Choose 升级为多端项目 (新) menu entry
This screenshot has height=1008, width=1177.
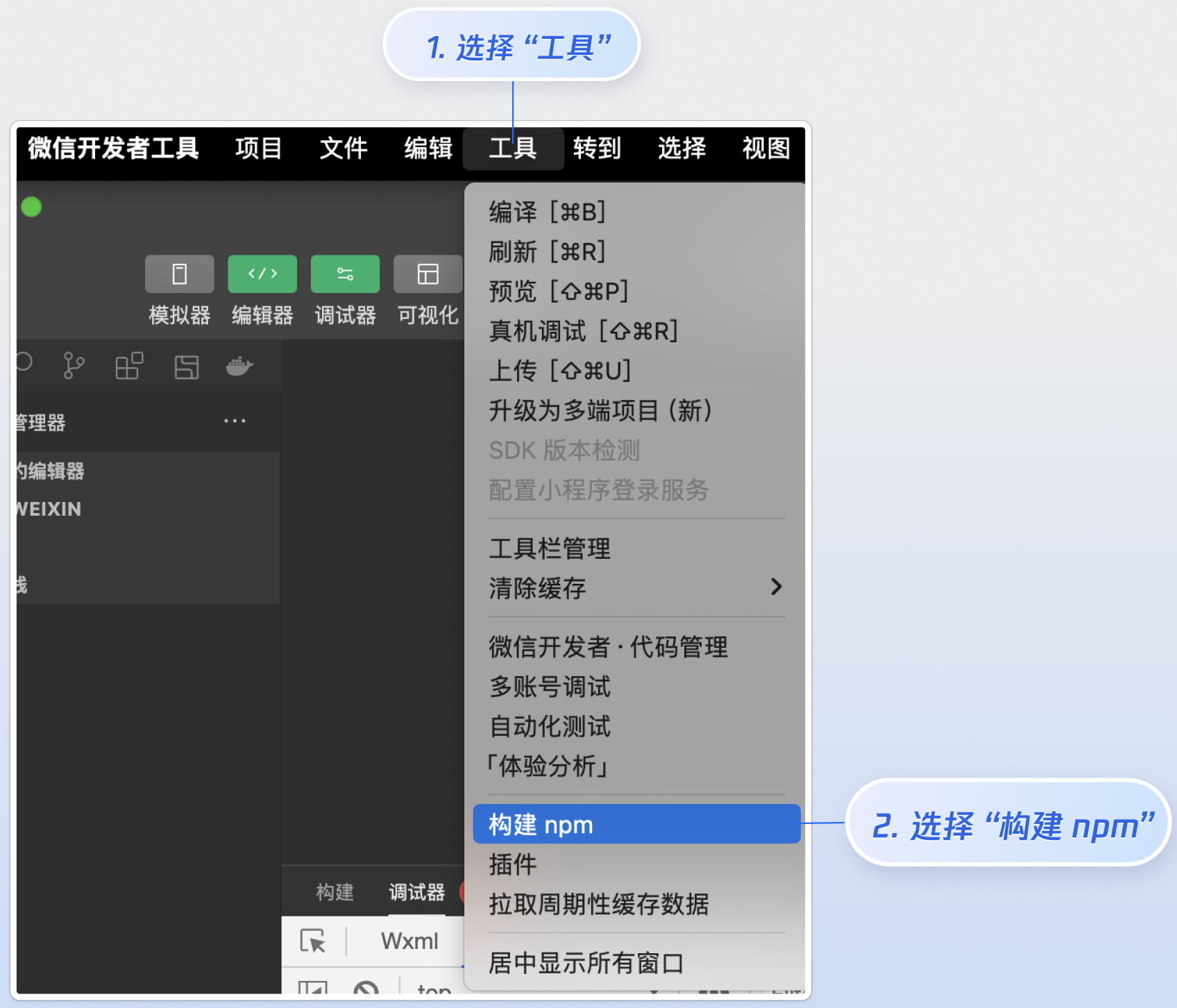[x=636, y=410]
